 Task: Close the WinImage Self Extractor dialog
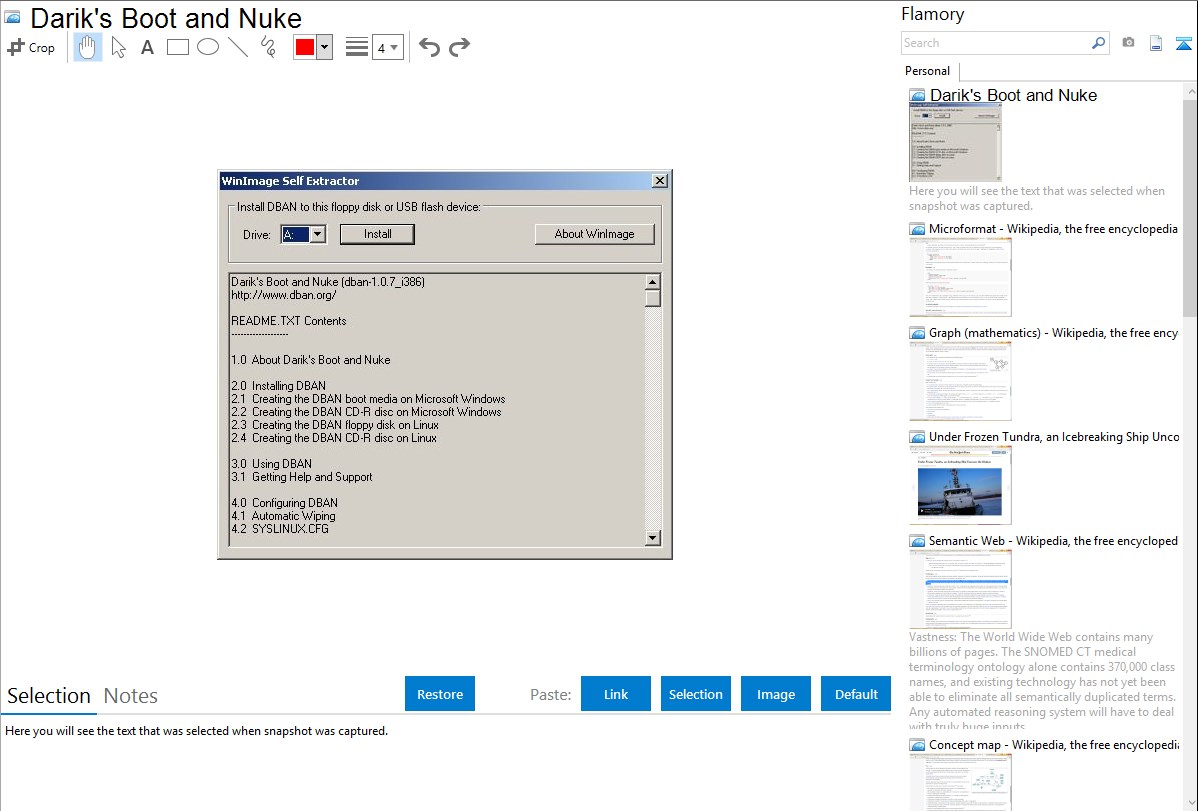pos(660,180)
